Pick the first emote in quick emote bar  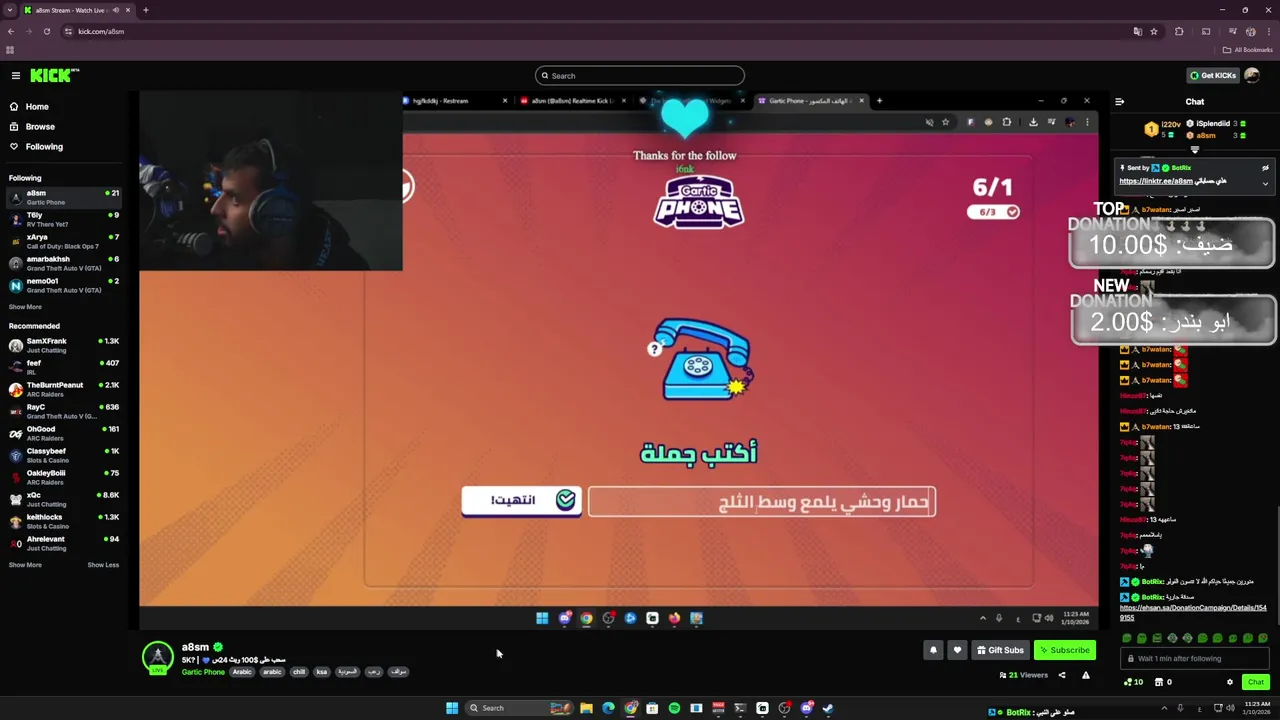[1127, 638]
